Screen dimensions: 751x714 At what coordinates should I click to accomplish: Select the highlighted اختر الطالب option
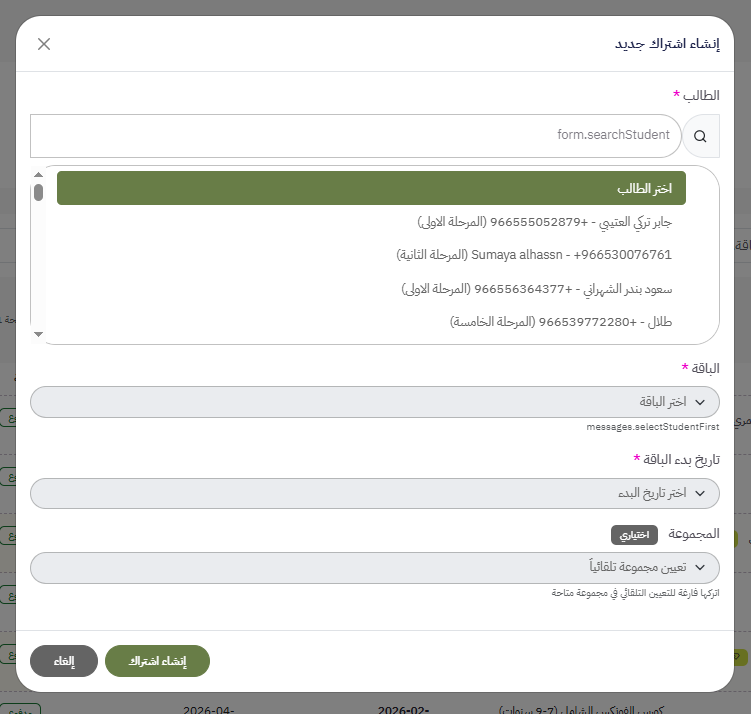[x=371, y=188]
